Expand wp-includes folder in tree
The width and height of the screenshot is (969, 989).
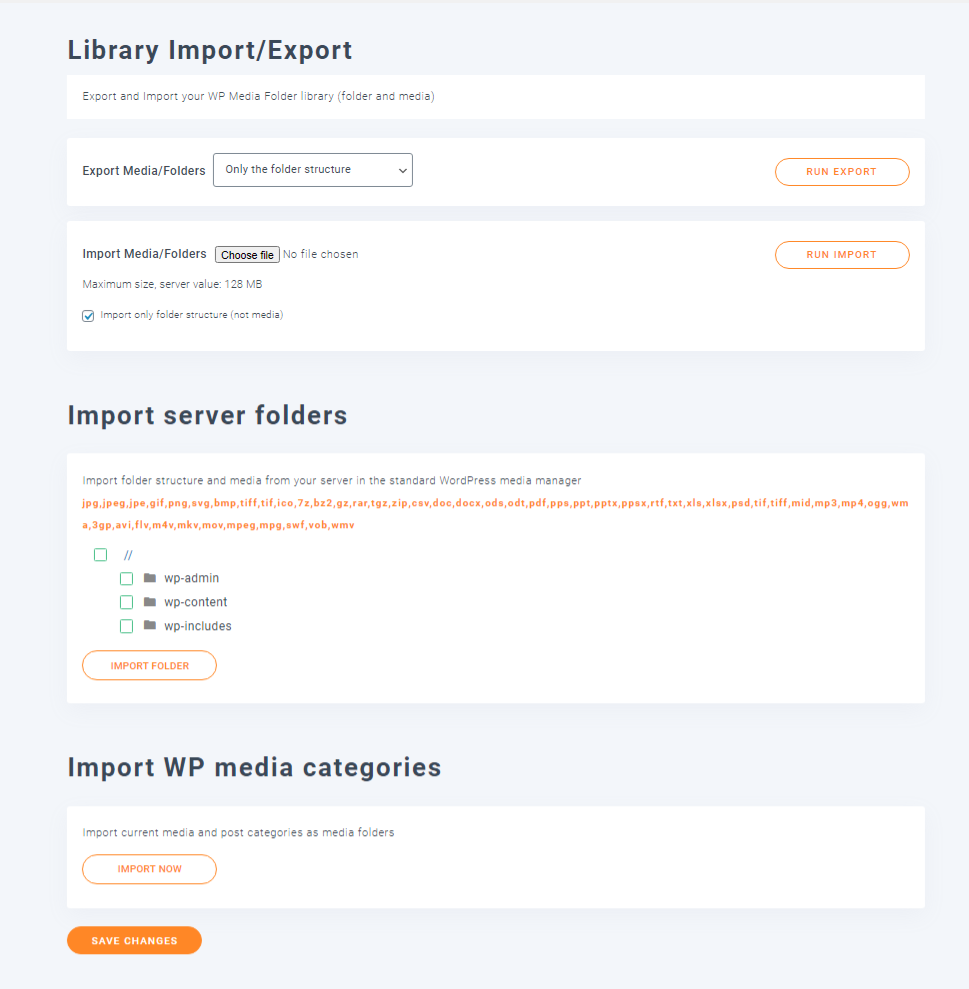point(197,626)
